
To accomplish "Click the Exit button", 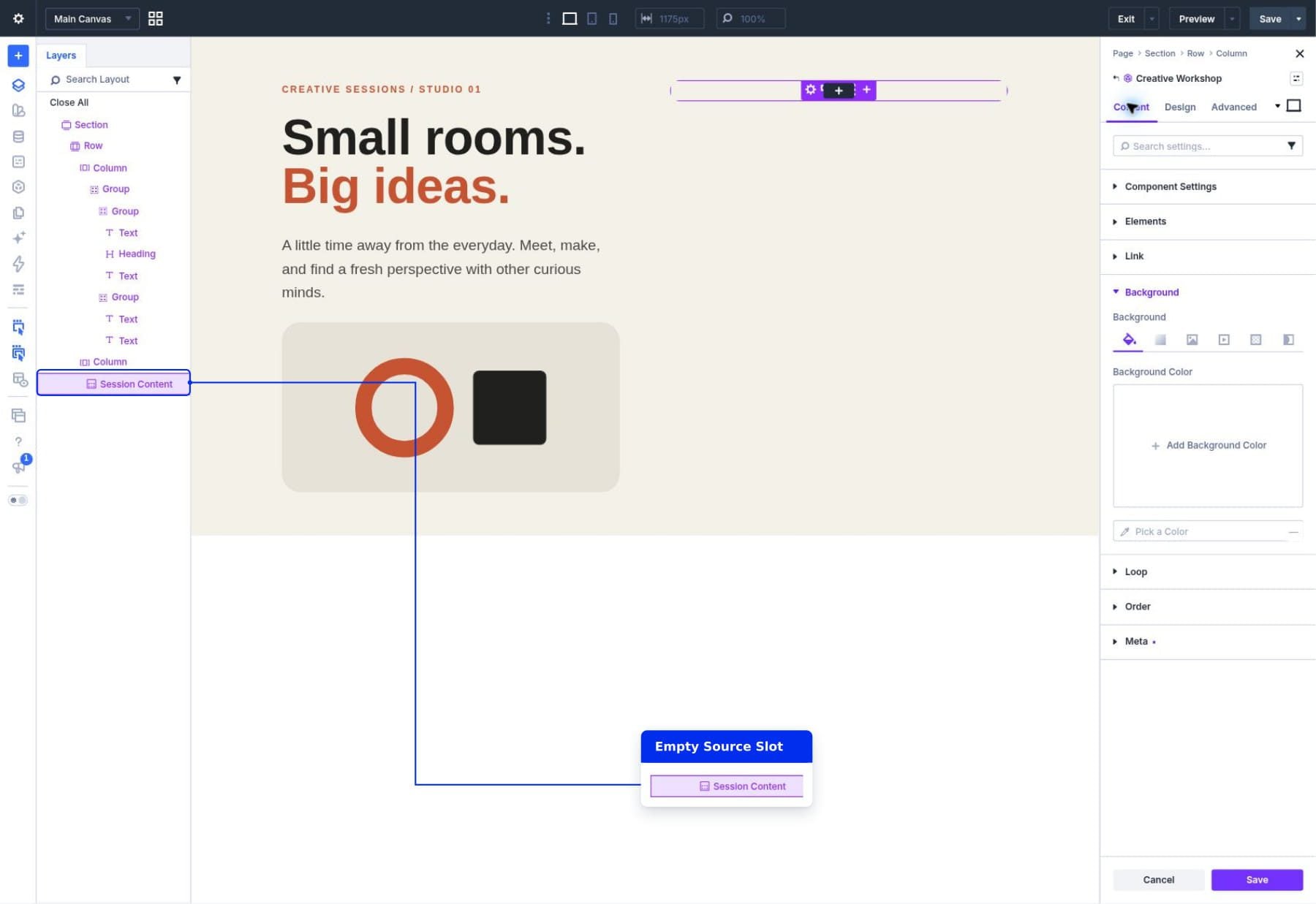I will click(x=1126, y=18).
